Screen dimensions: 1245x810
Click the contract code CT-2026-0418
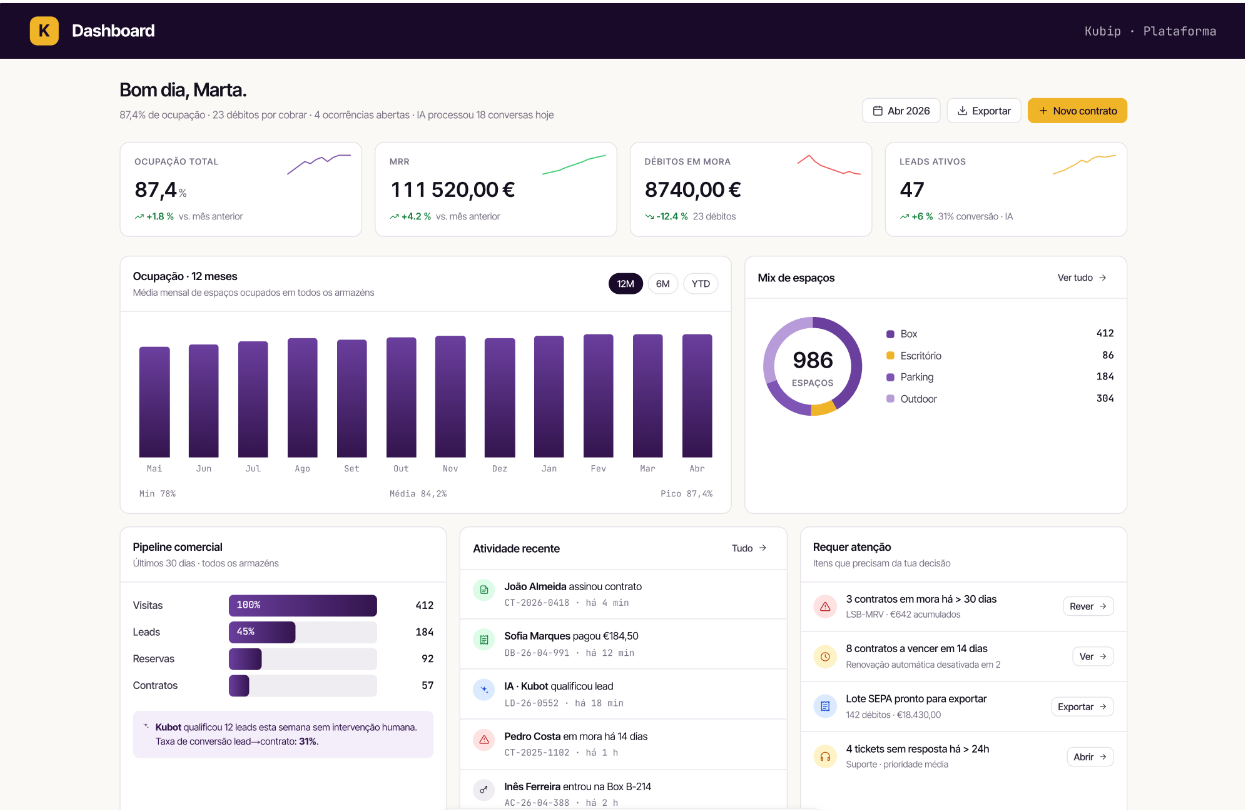[x=537, y=603]
